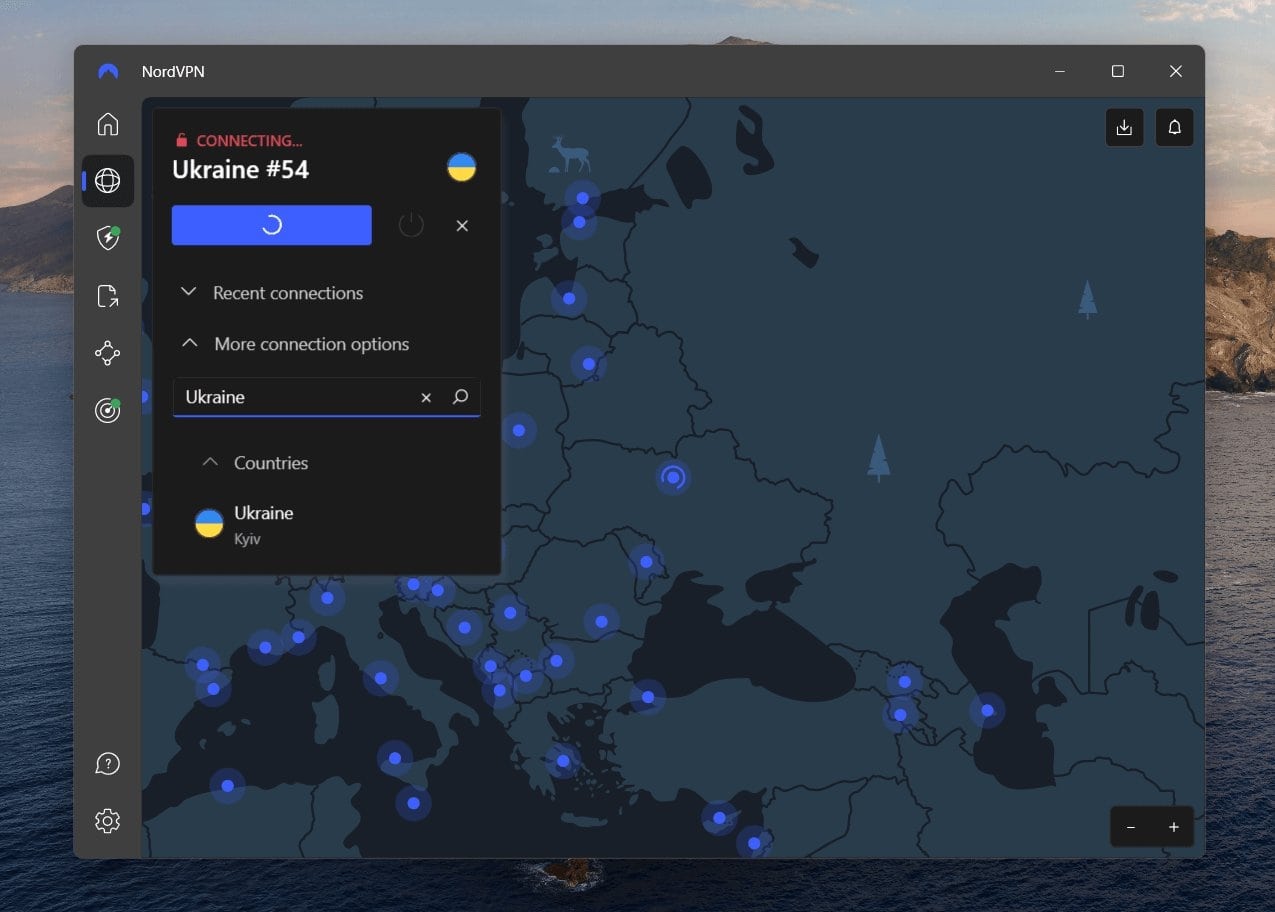
Task: Open NordVPN settings gear
Action: click(107, 820)
